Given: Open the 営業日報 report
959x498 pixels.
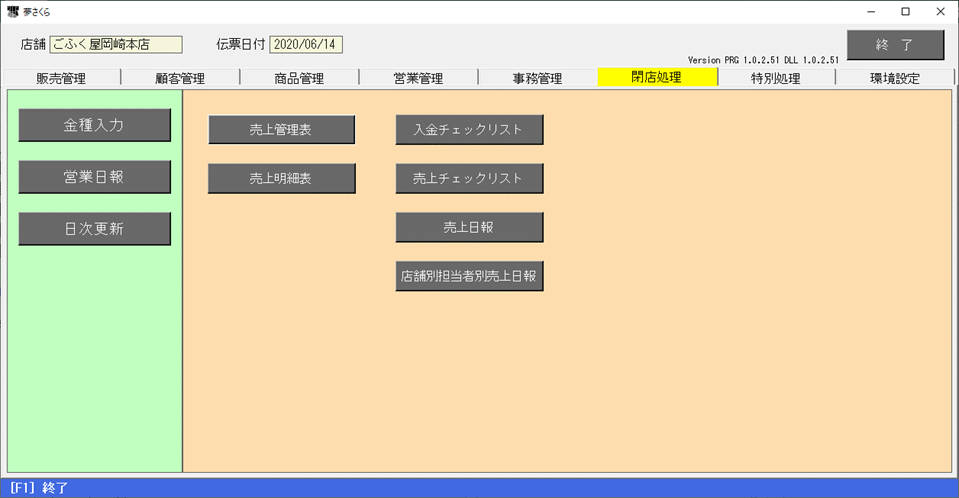Looking at the screenshot, I should point(95,177).
